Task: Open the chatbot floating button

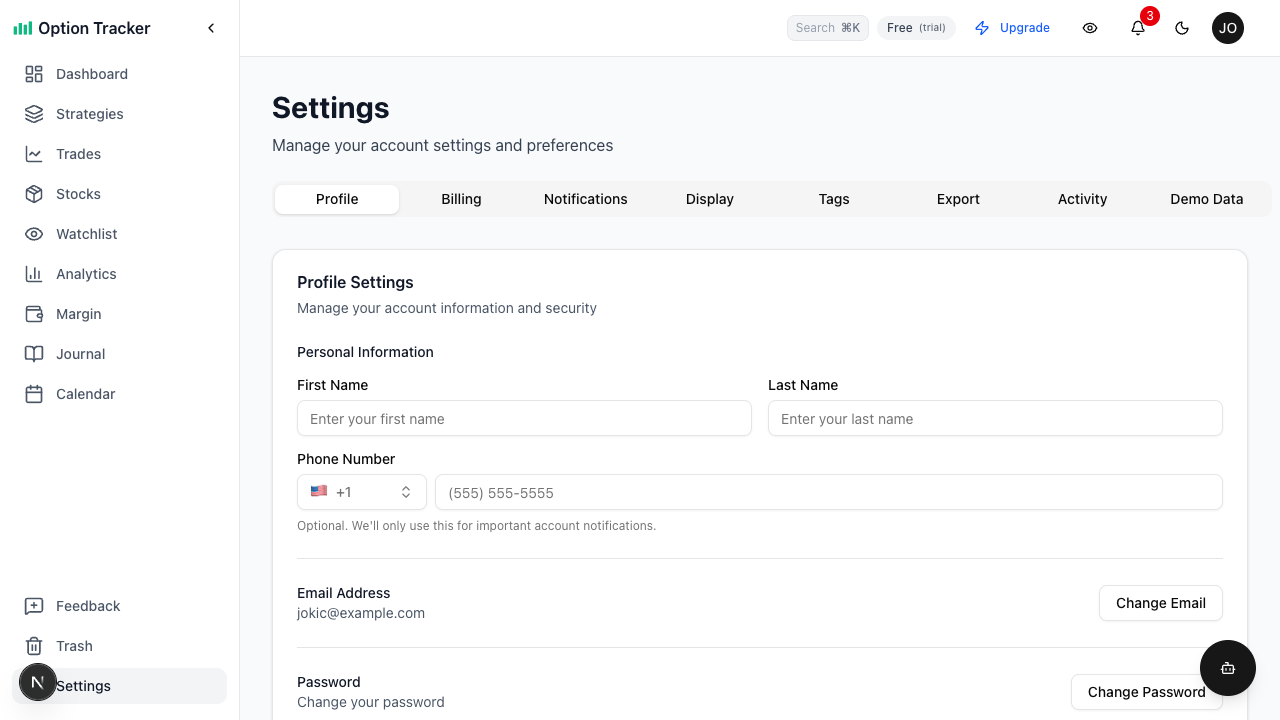Action: pyautogui.click(x=1227, y=668)
